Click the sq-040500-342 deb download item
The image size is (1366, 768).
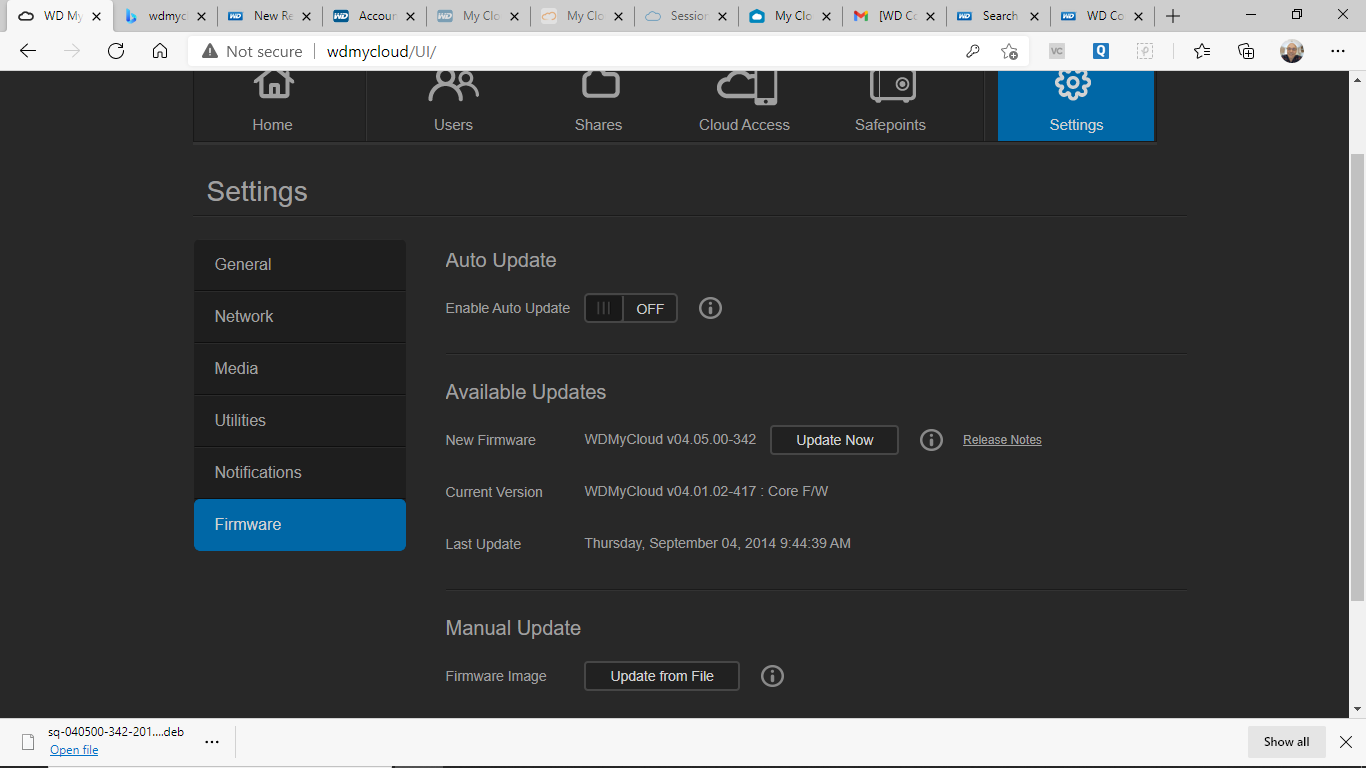[x=115, y=732]
